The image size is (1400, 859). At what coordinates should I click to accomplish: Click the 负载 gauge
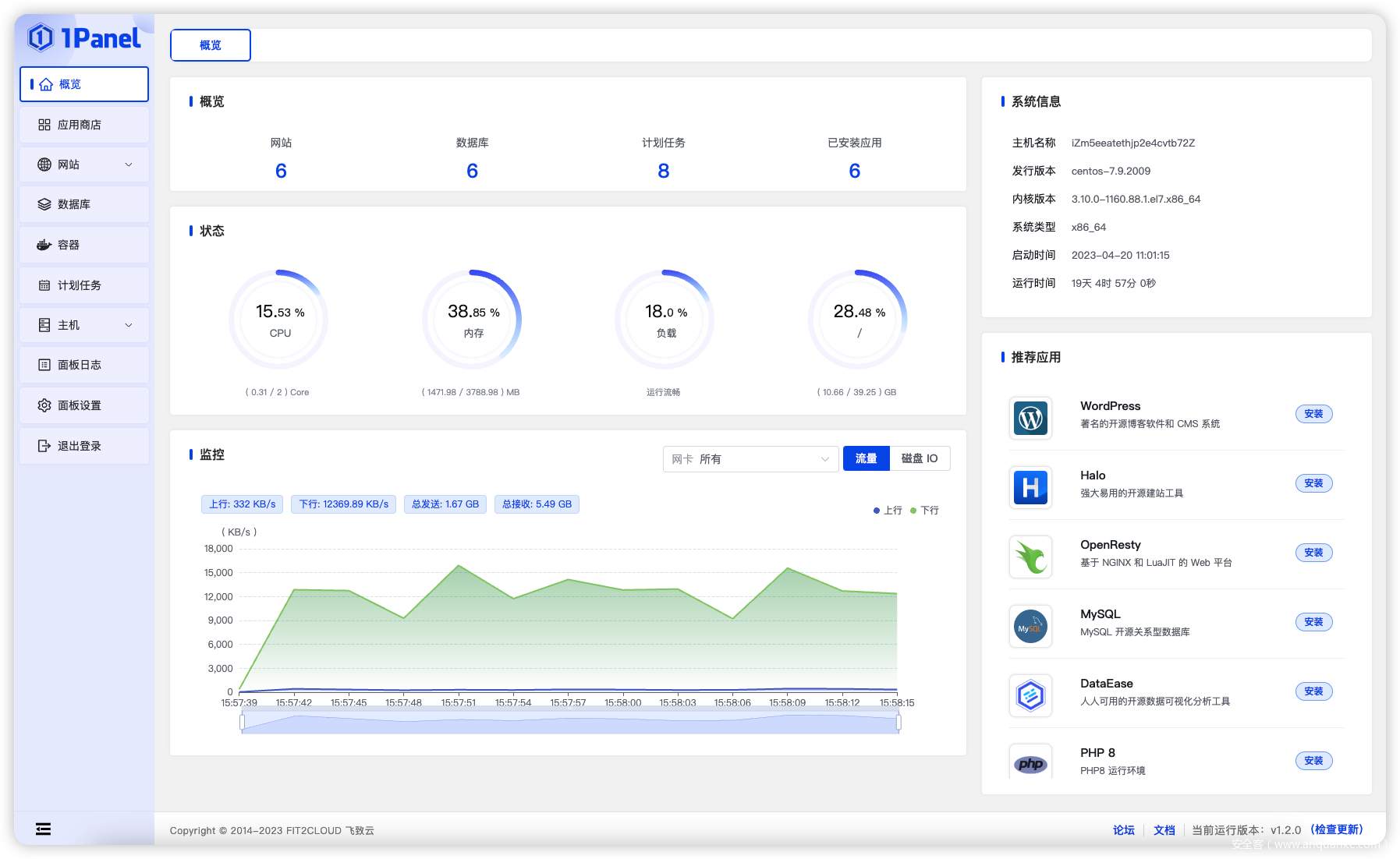665,320
